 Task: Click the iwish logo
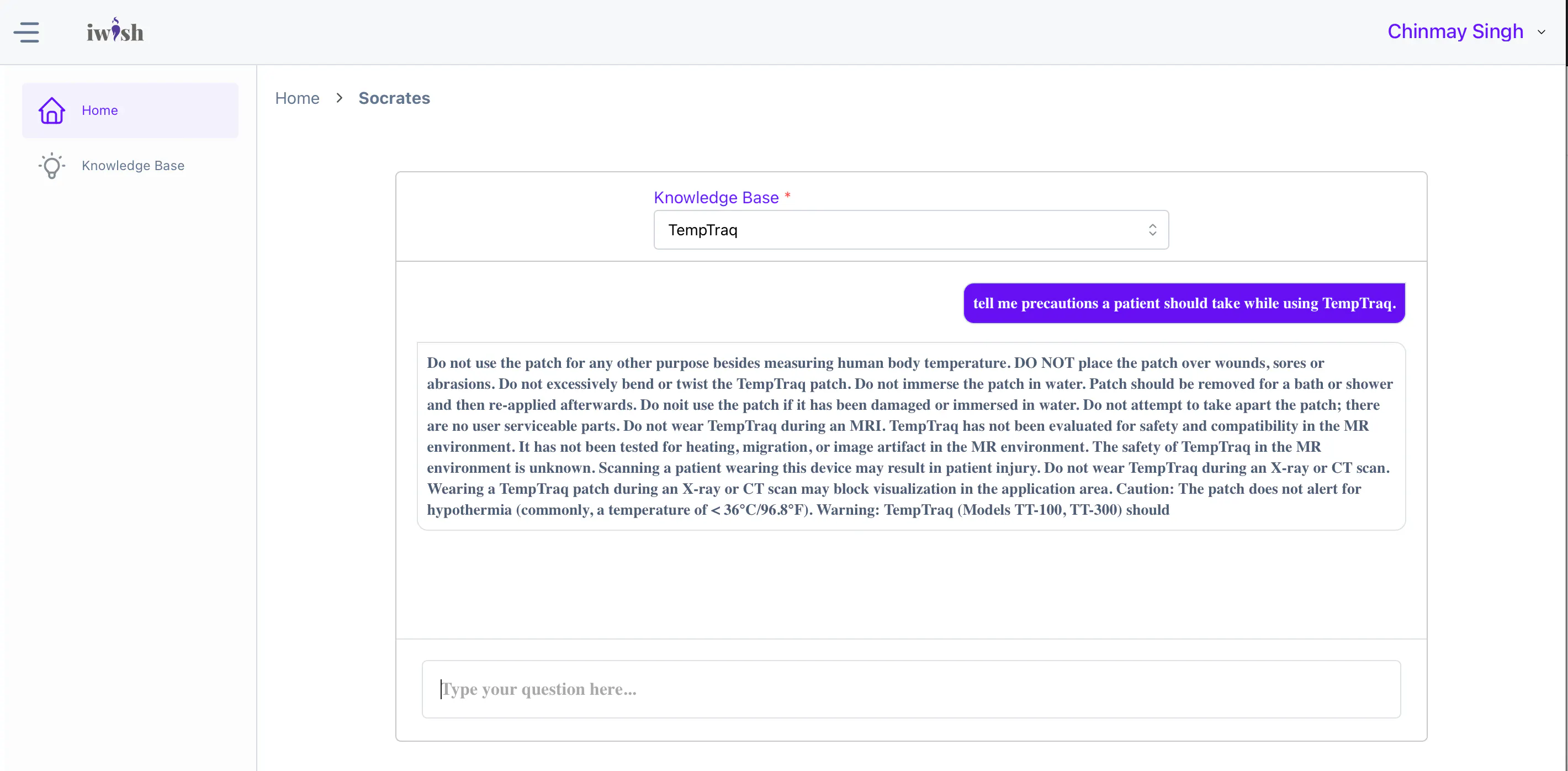point(115,30)
